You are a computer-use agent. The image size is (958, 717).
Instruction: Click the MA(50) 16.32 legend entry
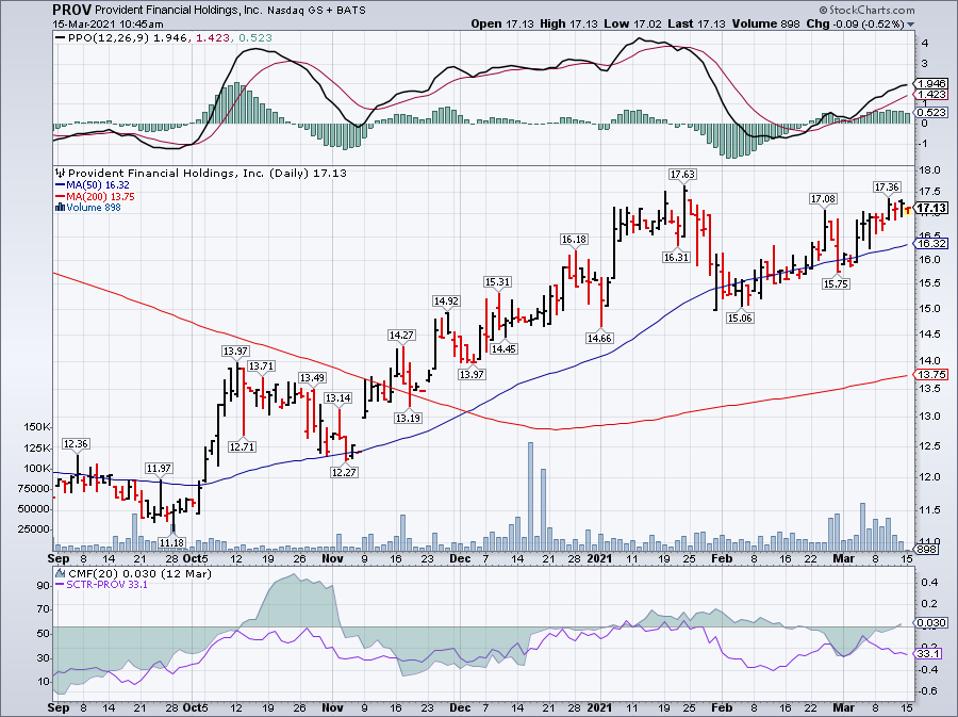tap(93, 185)
